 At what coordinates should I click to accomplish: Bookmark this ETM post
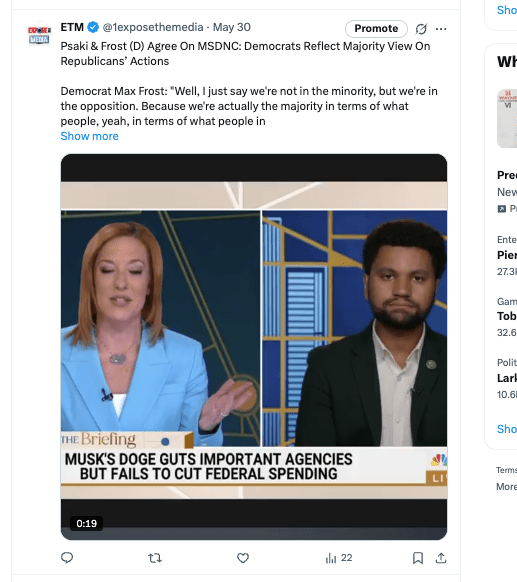click(x=418, y=558)
